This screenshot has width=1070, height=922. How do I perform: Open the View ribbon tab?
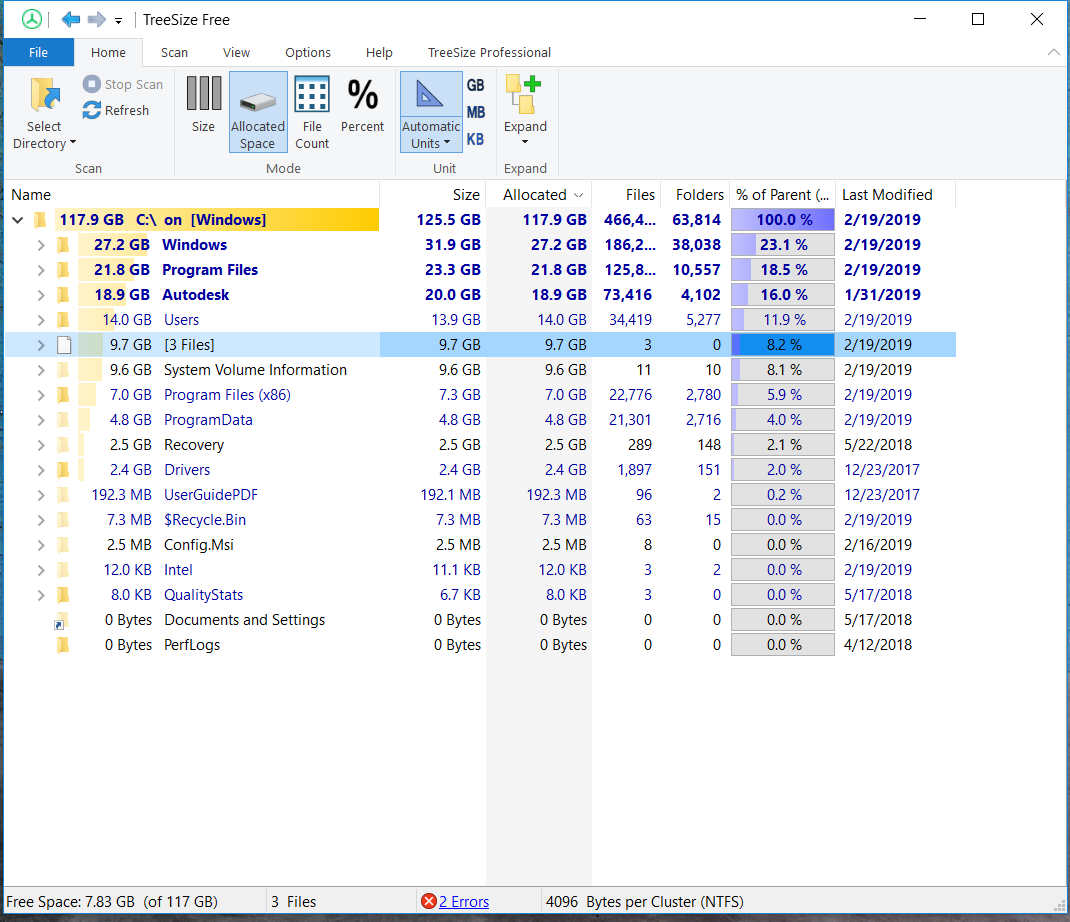[x=236, y=53]
